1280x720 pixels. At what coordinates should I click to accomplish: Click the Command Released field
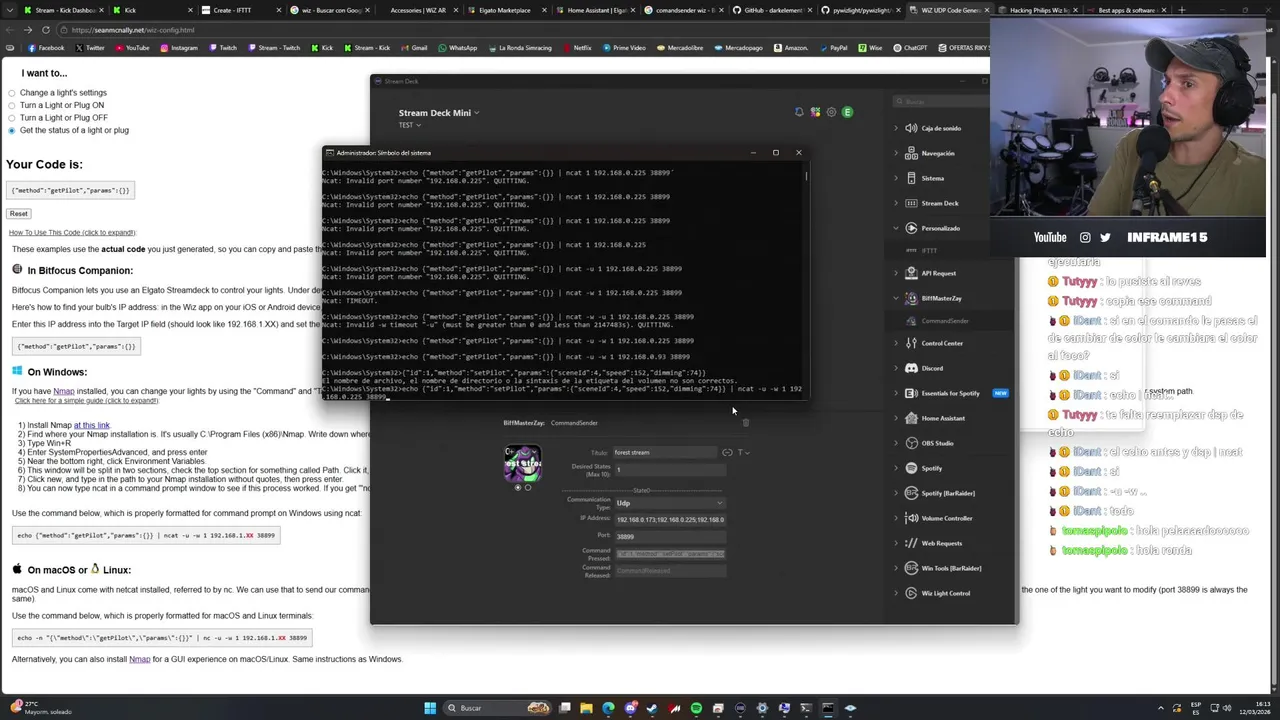click(669, 570)
